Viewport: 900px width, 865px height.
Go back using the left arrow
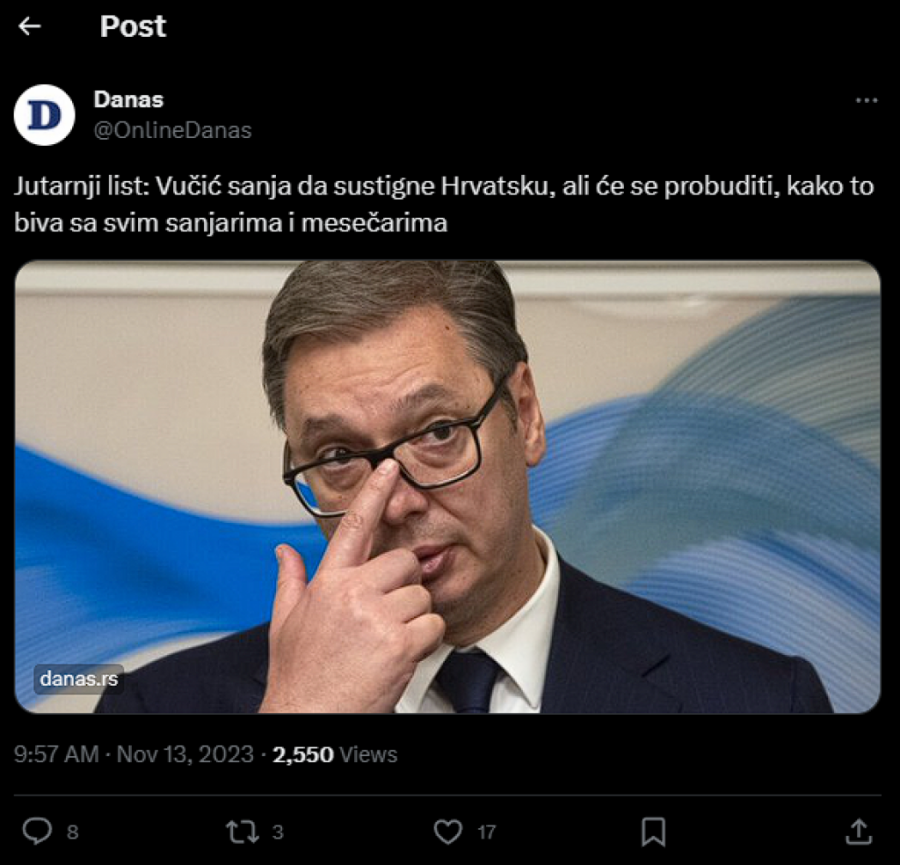(30, 27)
